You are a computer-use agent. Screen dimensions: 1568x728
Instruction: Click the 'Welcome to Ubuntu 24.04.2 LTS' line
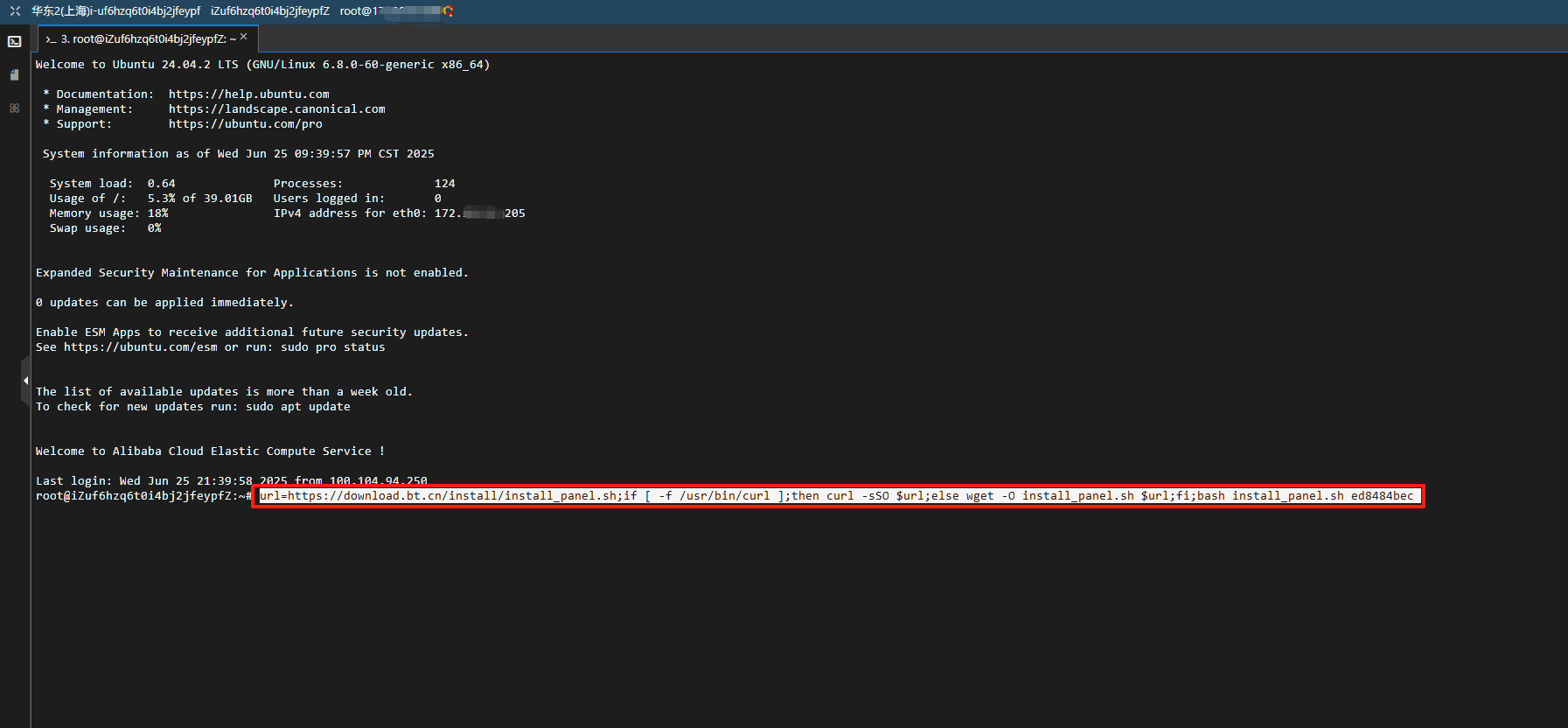pyautogui.click(x=262, y=64)
